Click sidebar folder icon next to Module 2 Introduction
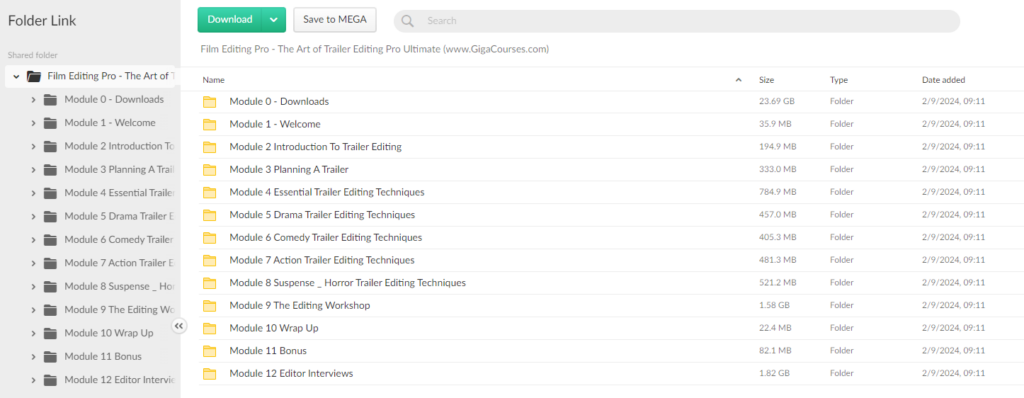The height and width of the screenshot is (398, 1024). [x=50, y=146]
